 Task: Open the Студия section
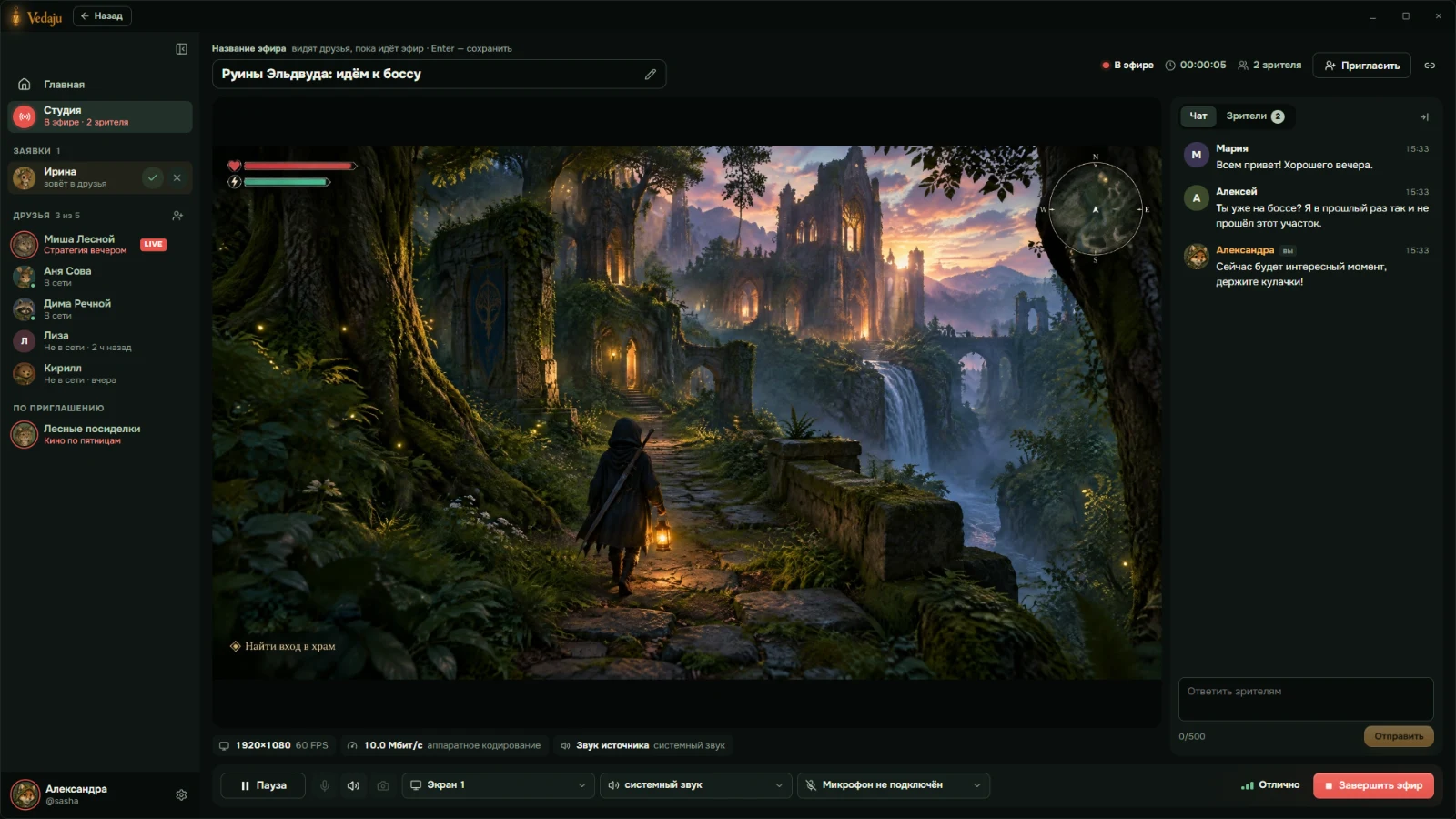[x=100, y=116]
